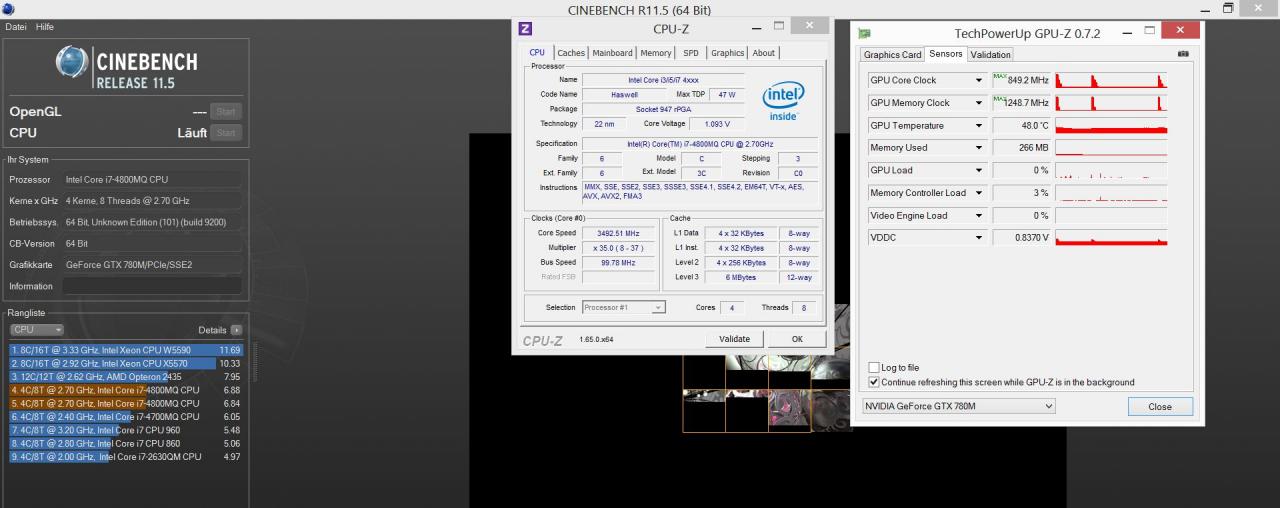Click the Prozessor field in Cinebench
1280x508 pixels.
point(151,180)
